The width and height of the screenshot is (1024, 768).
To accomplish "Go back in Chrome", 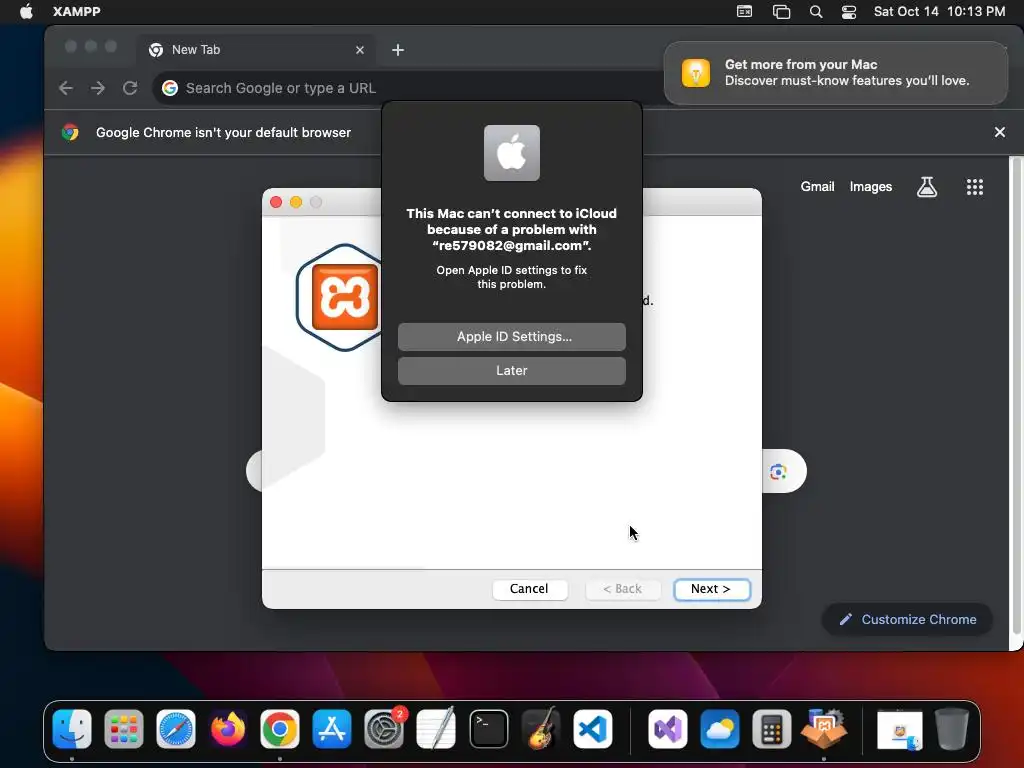I will pos(65,88).
